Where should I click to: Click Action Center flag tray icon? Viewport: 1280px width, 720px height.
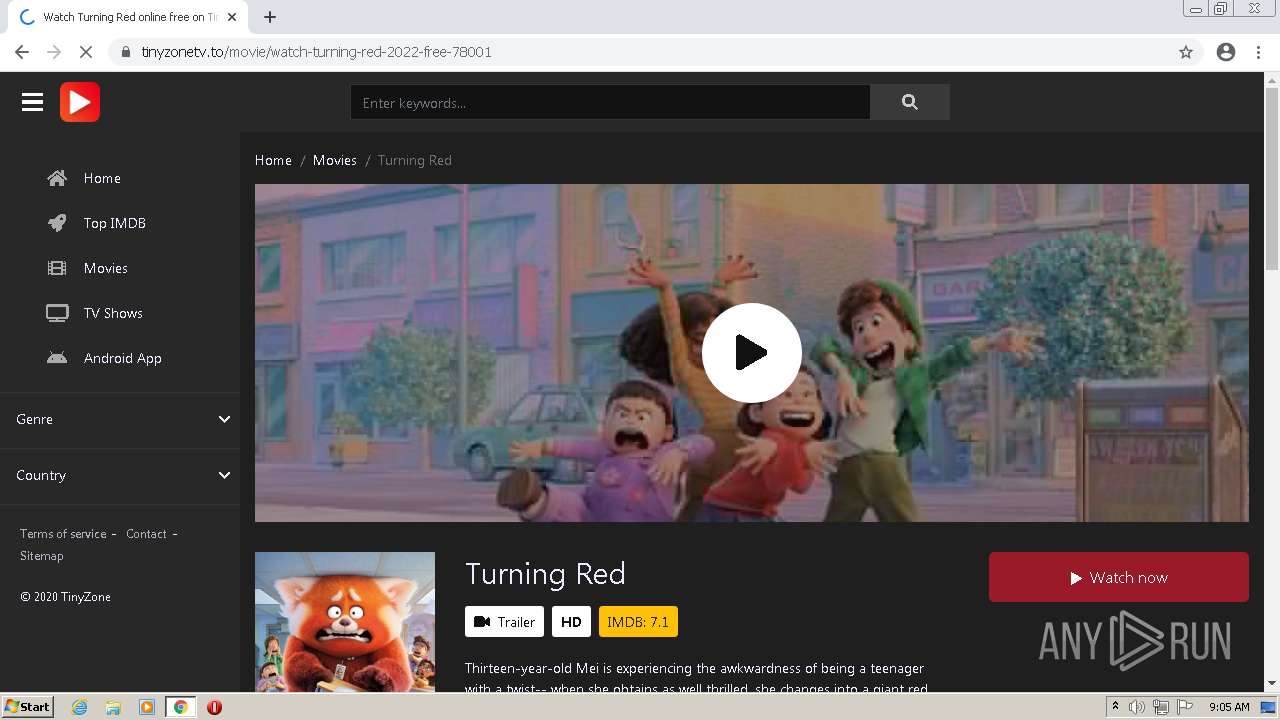coord(1185,707)
